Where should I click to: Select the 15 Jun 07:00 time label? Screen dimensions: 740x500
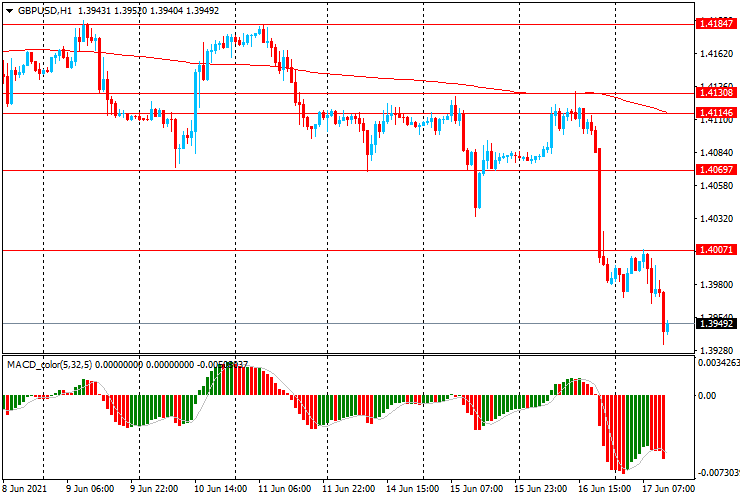477,488
